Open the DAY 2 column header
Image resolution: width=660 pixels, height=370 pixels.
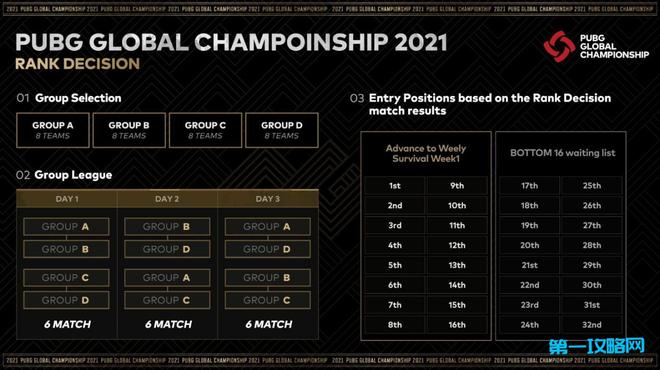click(167, 199)
